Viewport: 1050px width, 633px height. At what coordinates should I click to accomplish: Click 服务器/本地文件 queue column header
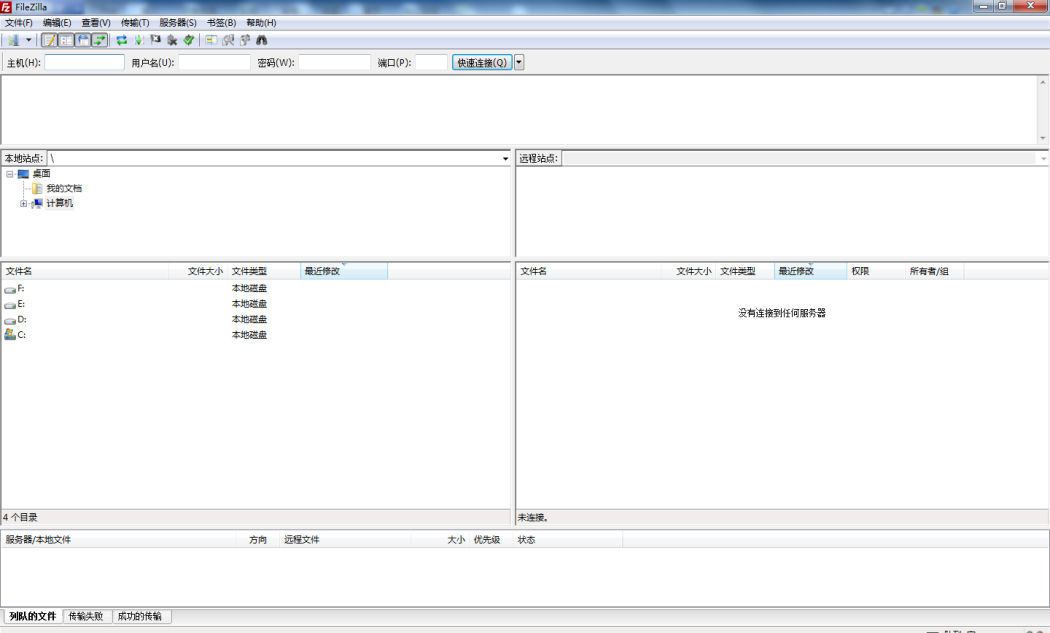(119, 540)
